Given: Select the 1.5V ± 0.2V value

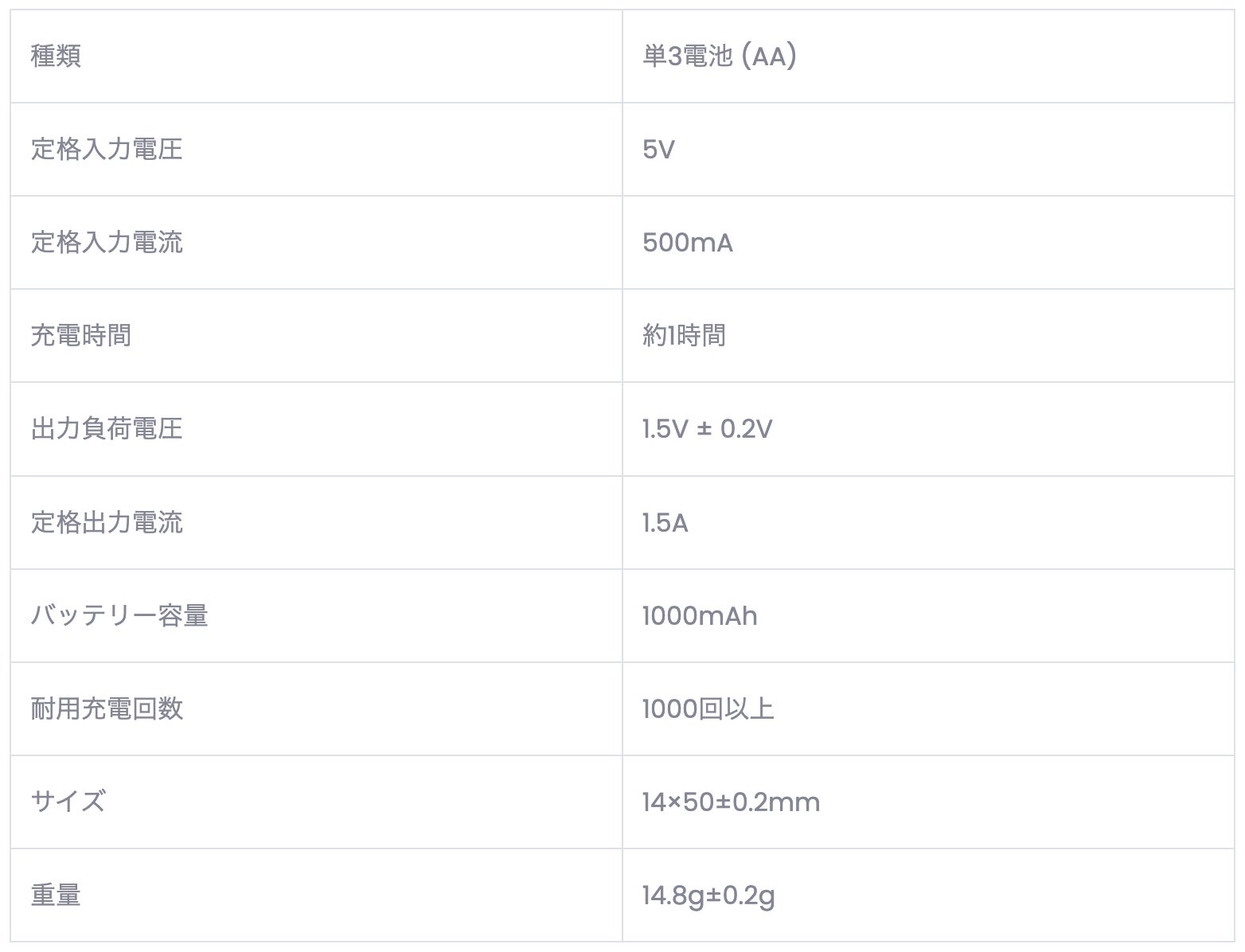Looking at the screenshot, I should click(x=708, y=429).
